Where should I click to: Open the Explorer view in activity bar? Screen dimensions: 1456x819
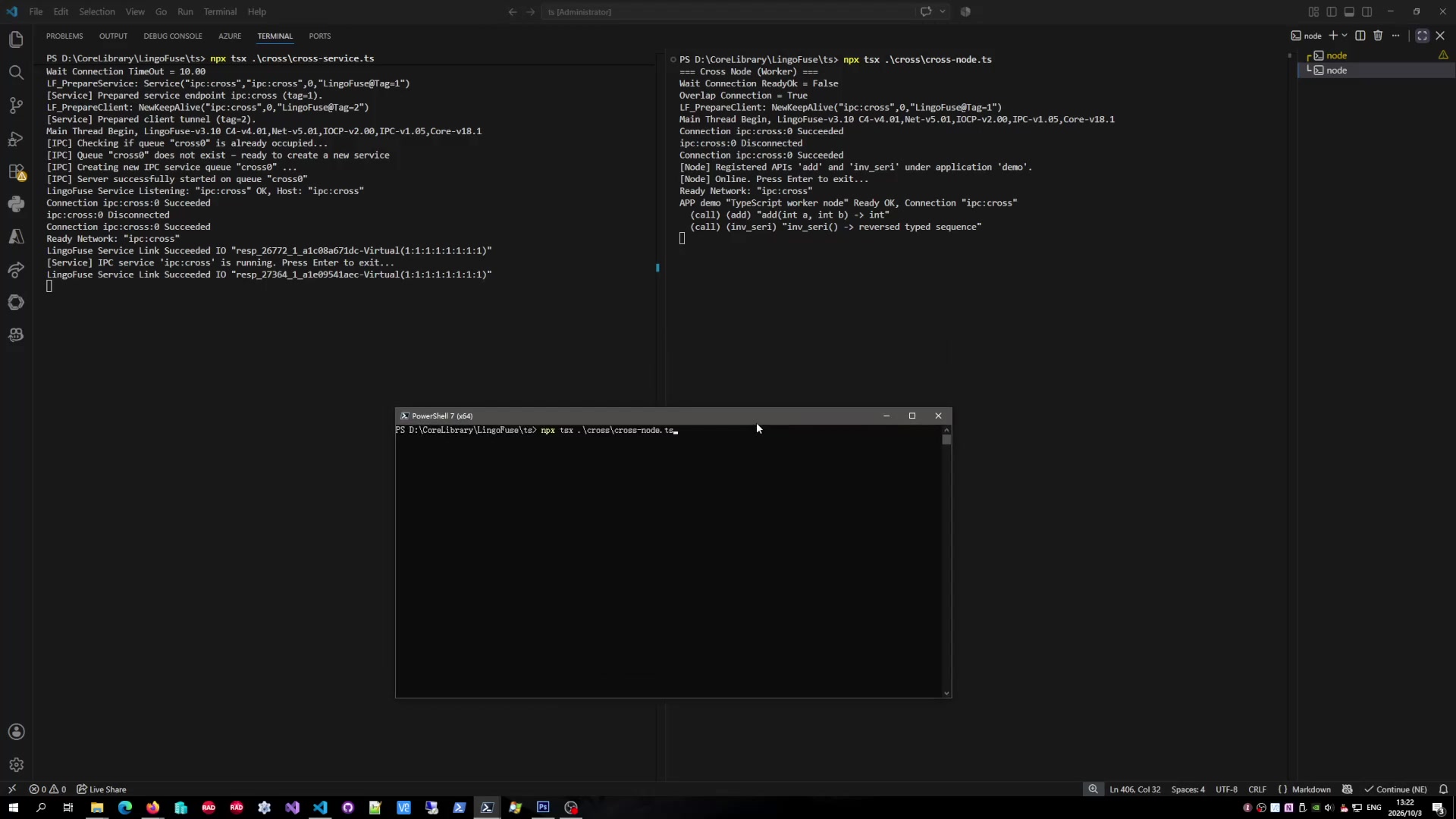click(x=16, y=39)
